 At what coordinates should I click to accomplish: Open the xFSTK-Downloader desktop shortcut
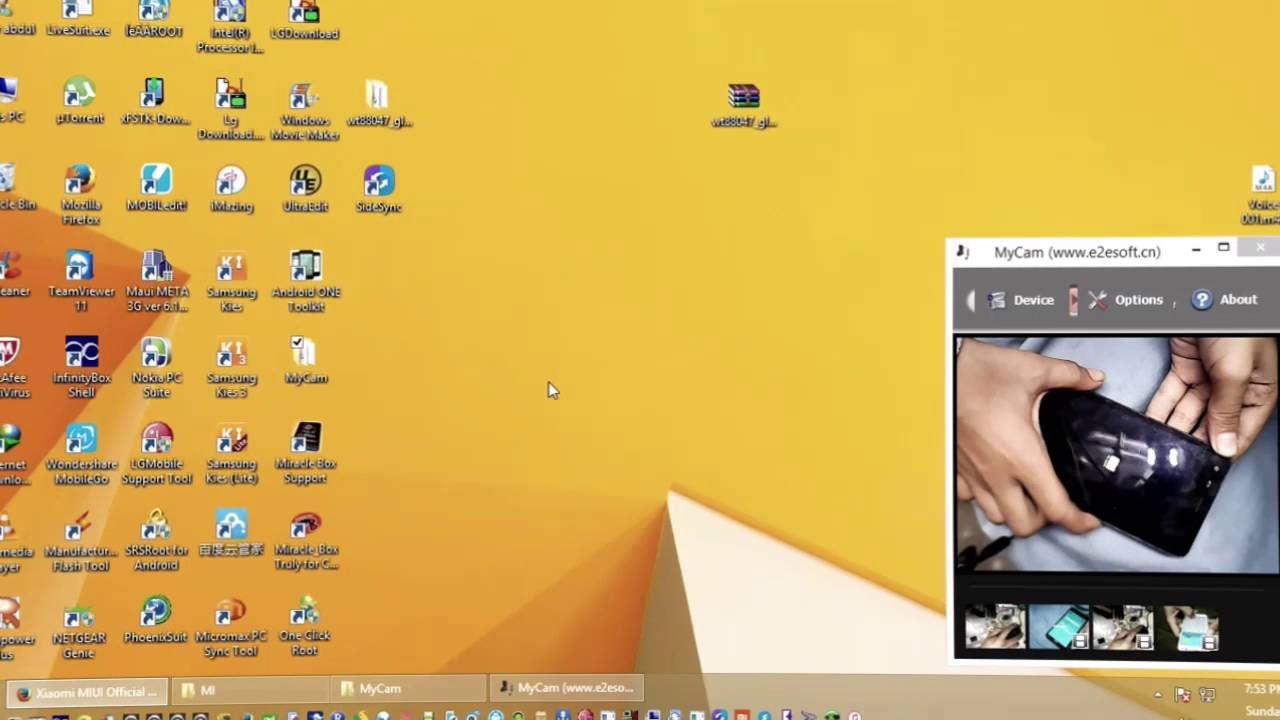click(153, 102)
